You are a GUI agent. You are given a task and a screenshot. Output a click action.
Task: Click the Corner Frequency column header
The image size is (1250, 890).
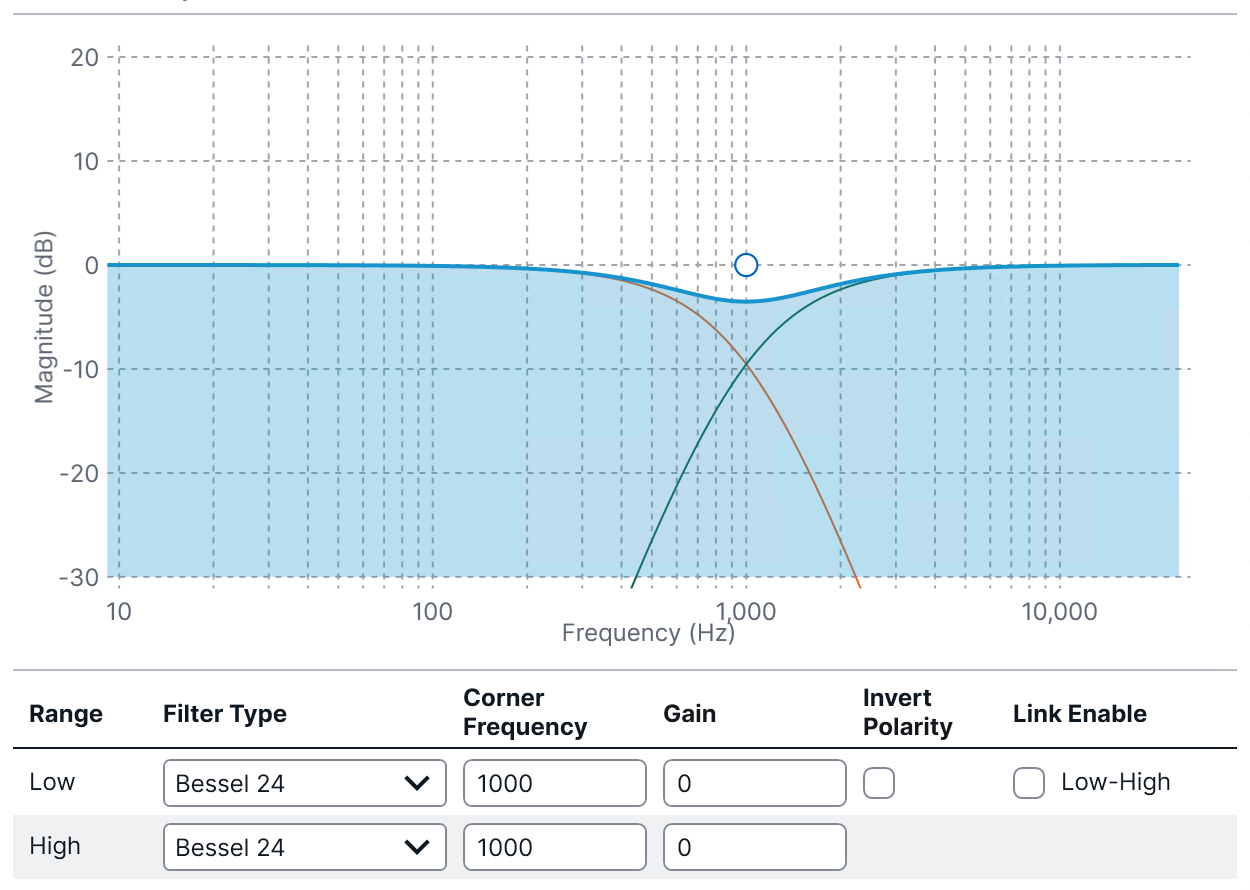click(525, 712)
